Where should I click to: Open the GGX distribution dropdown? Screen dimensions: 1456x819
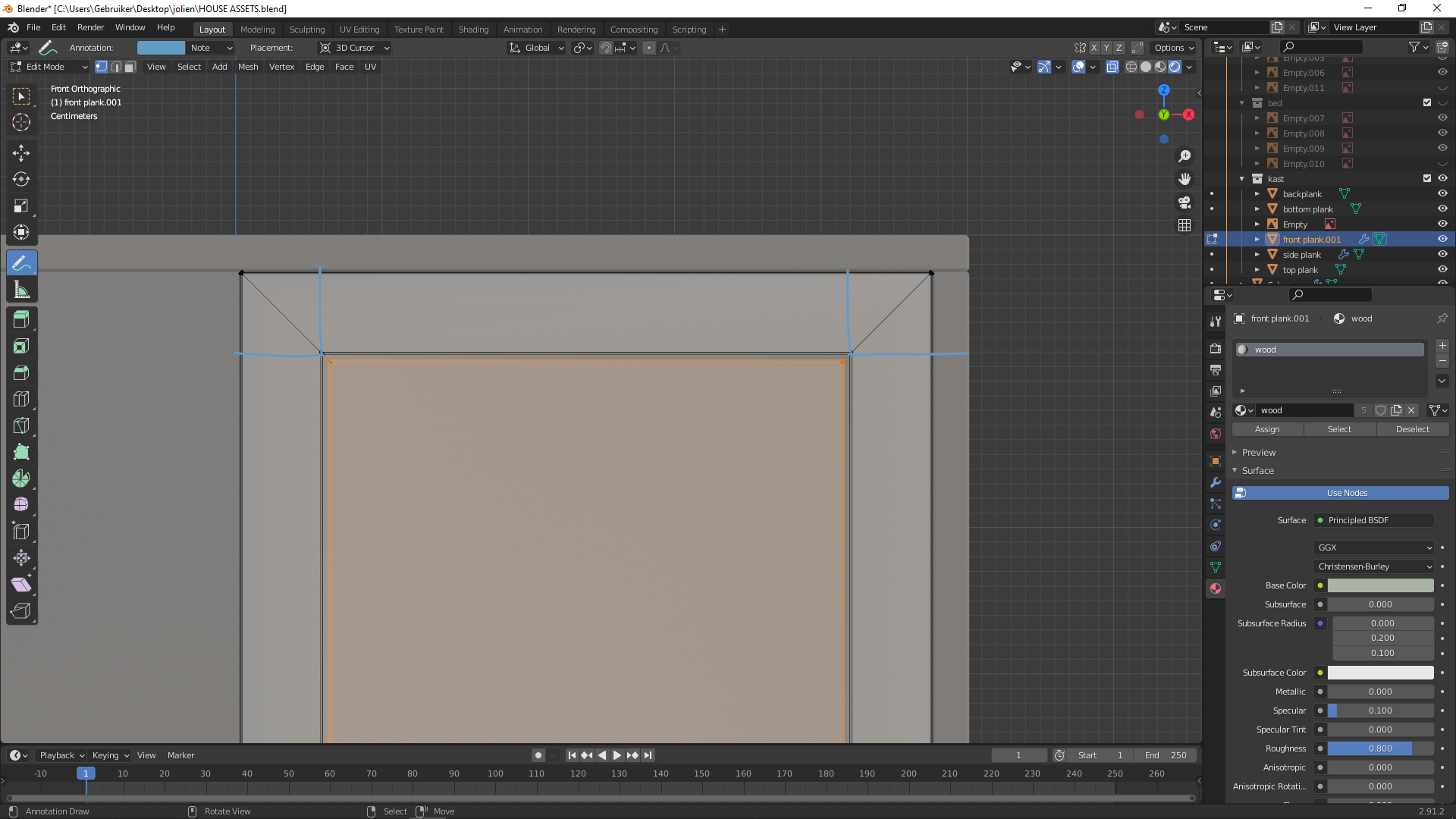pos(1373,548)
